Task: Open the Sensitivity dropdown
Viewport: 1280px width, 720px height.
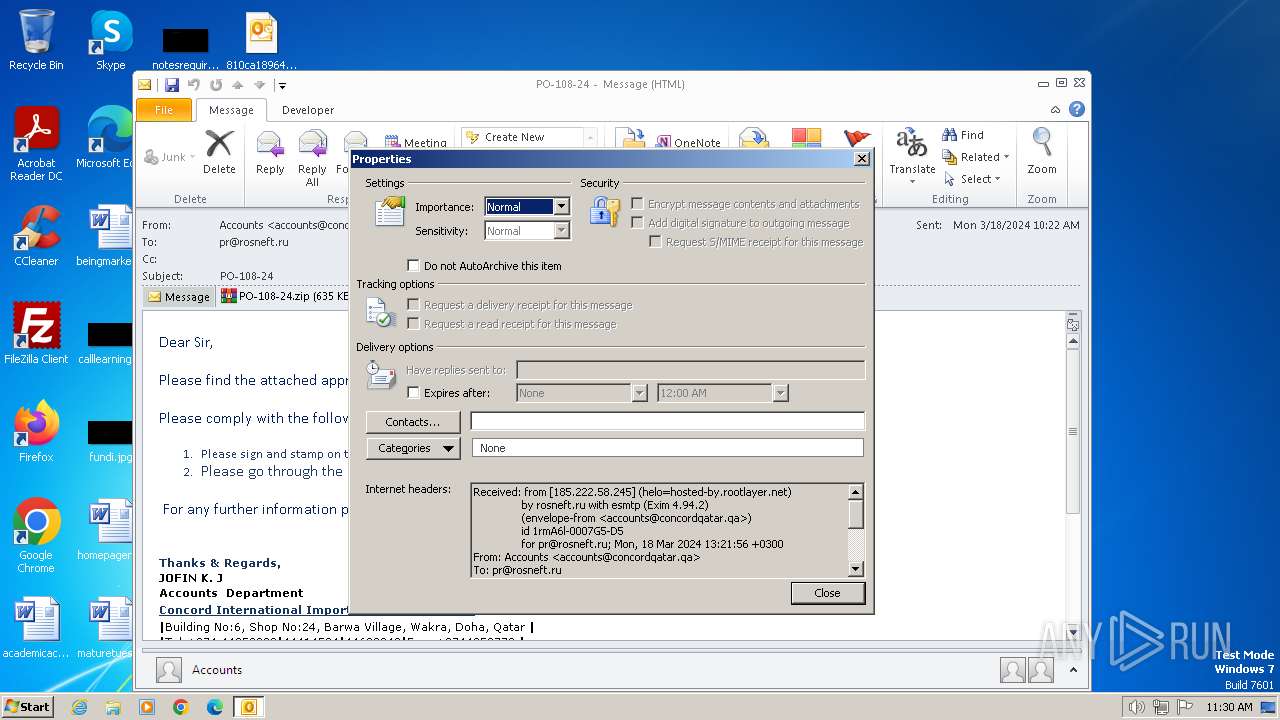Action: tap(561, 231)
